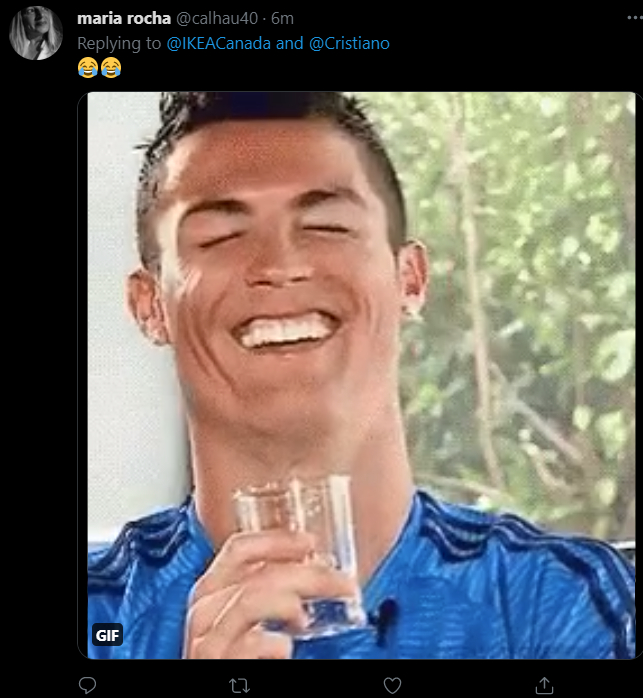The height and width of the screenshot is (698, 643).
Task: Retweet this tweet with the arrows icon
Action: tap(240, 685)
